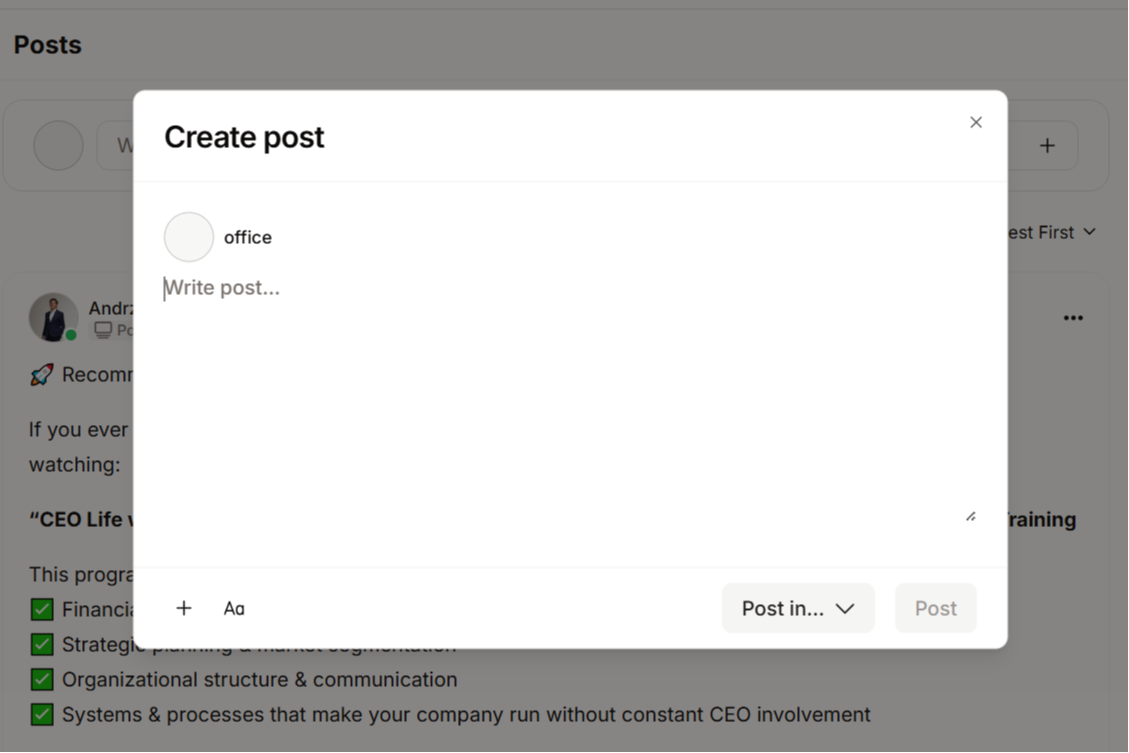Close the Create post dialog
The width and height of the screenshot is (1129, 753).
click(976, 122)
